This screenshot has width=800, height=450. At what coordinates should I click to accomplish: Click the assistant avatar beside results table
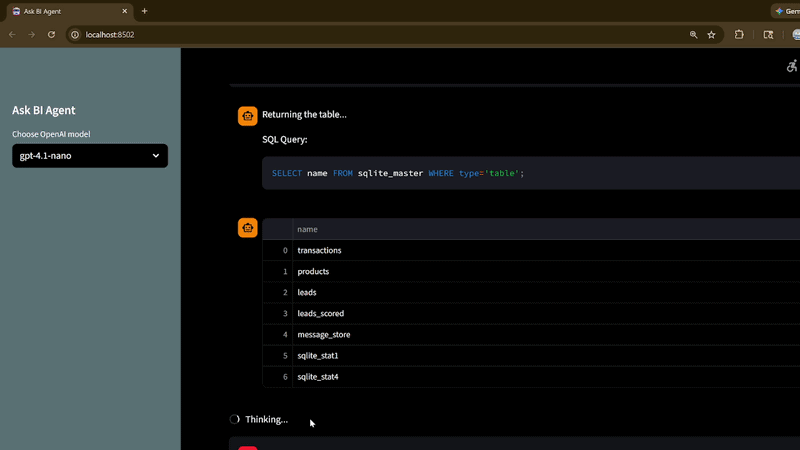click(x=247, y=228)
